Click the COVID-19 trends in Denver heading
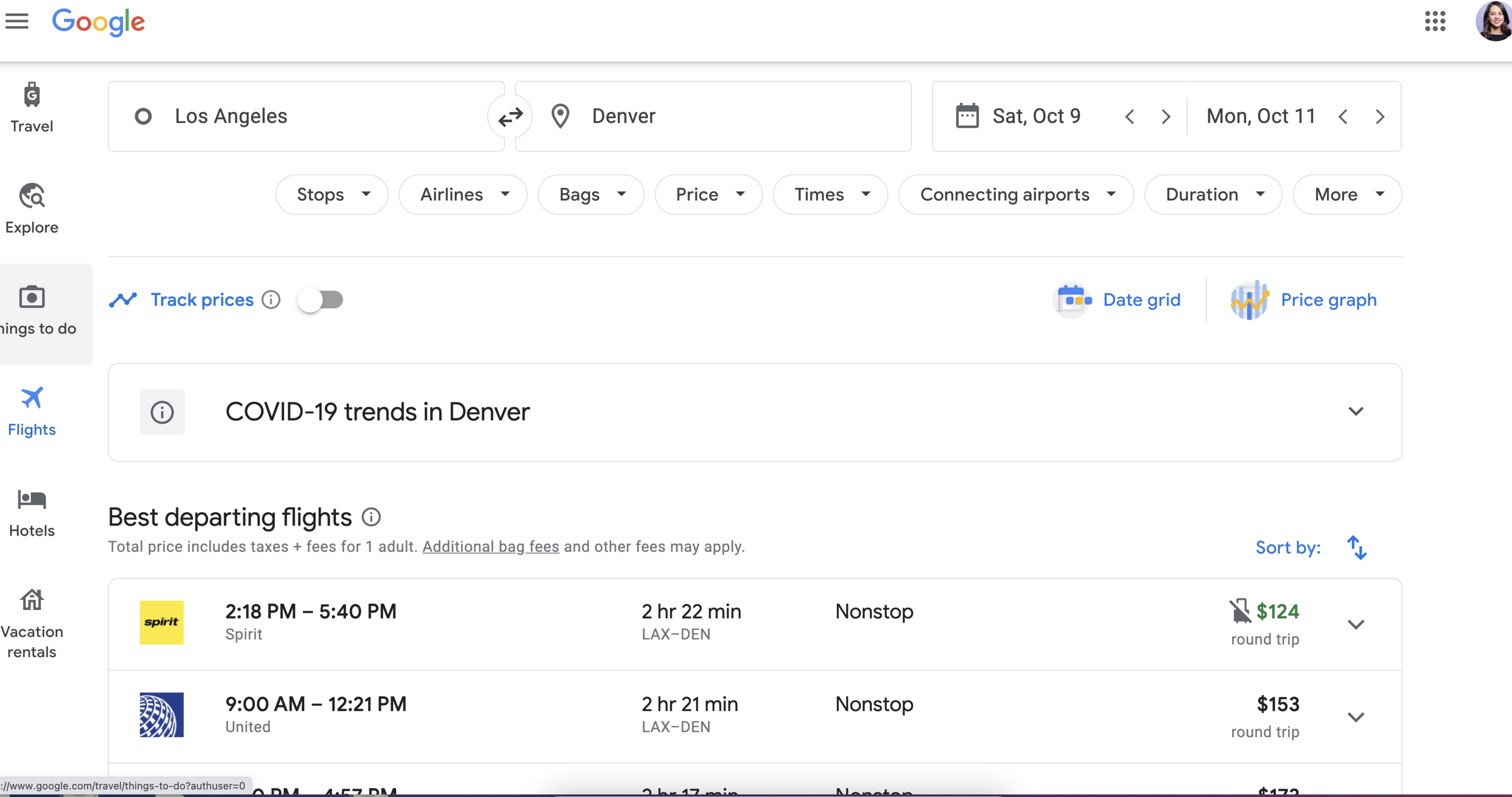 point(377,412)
